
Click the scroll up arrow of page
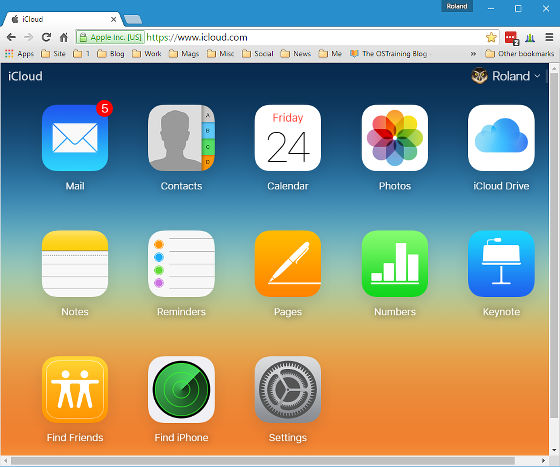[x=554, y=68]
